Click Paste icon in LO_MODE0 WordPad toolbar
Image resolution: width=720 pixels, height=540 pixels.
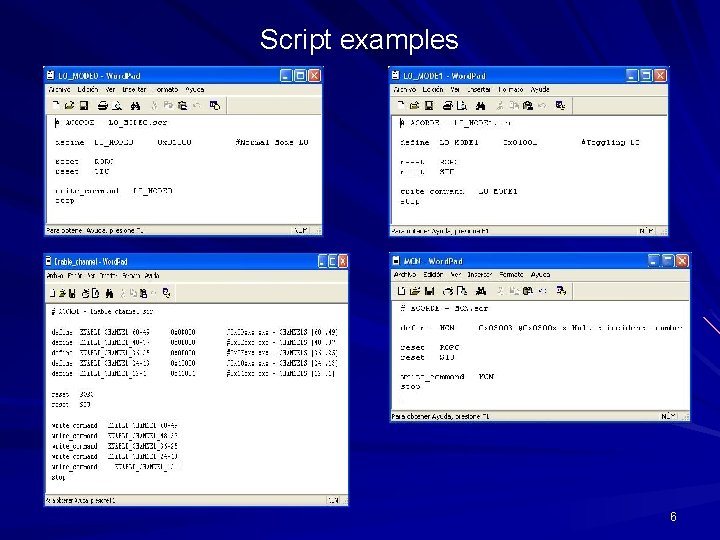(182, 106)
